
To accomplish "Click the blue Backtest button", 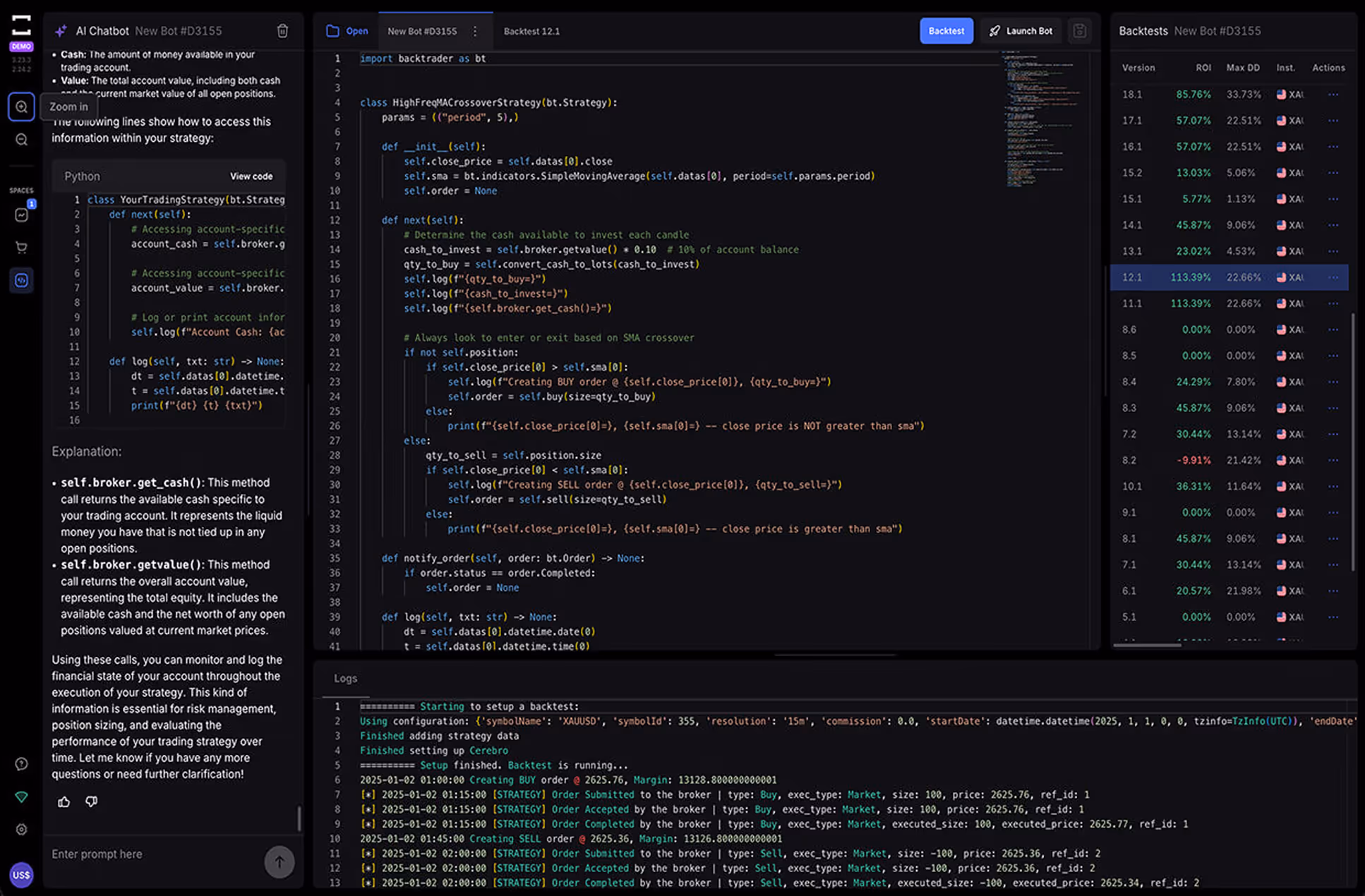I will (x=946, y=31).
